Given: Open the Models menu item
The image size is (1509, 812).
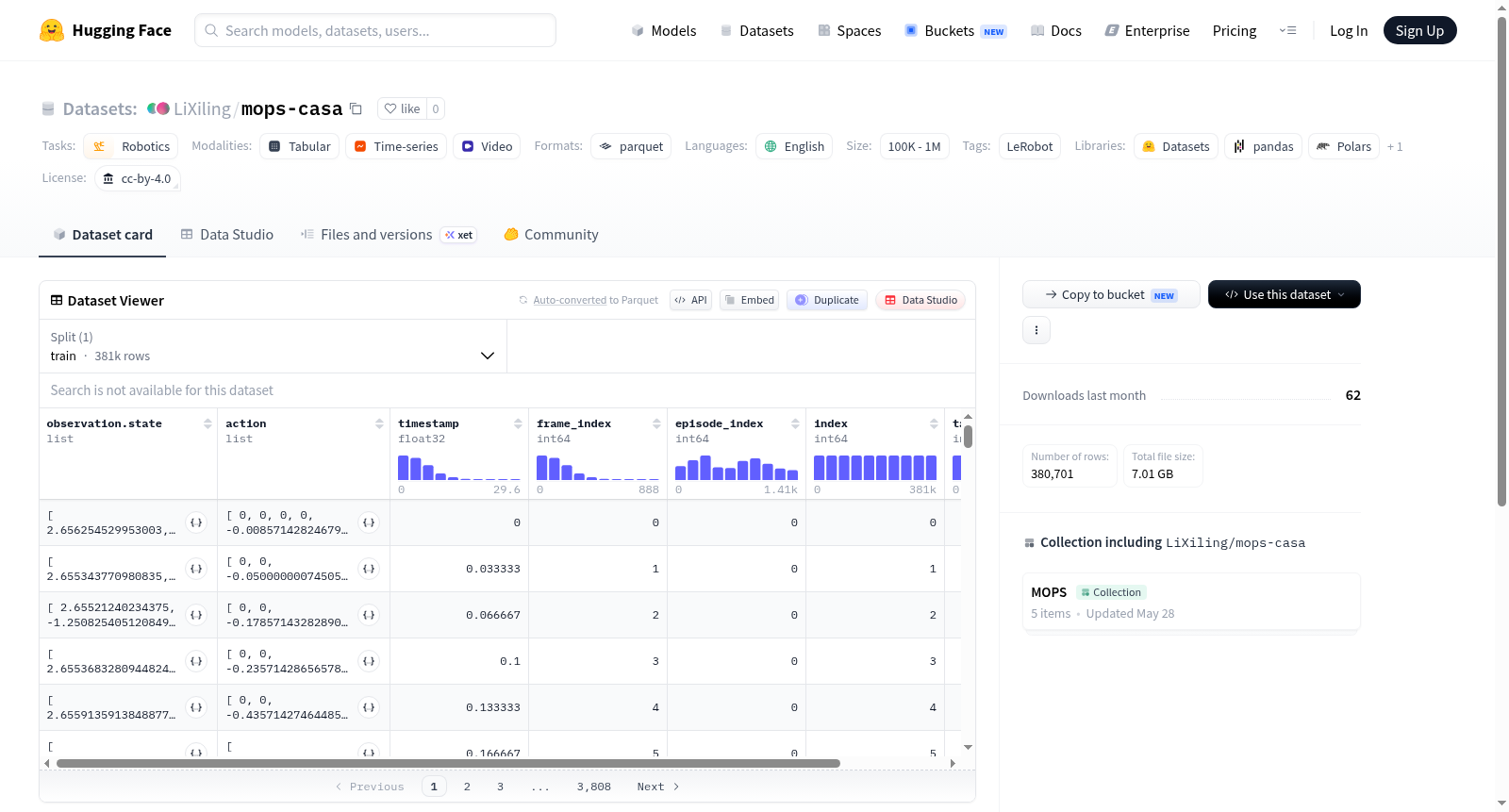Looking at the screenshot, I should pyautogui.click(x=664, y=30).
